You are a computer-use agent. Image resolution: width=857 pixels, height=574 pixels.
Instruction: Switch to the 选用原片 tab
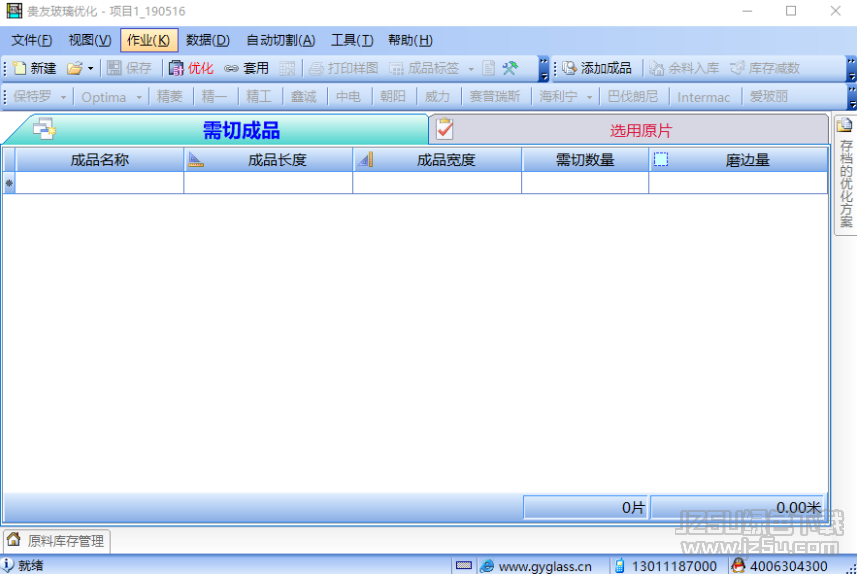coord(629,130)
